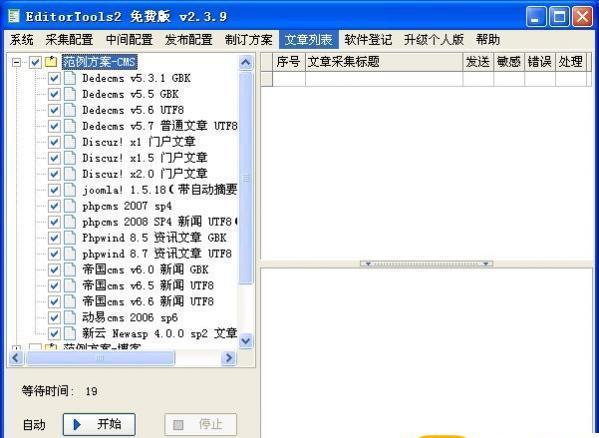The width and height of the screenshot is (599, 438).
Task: Click document icon beside joomla! 1.5.18
Action: (x=70, y=190)
